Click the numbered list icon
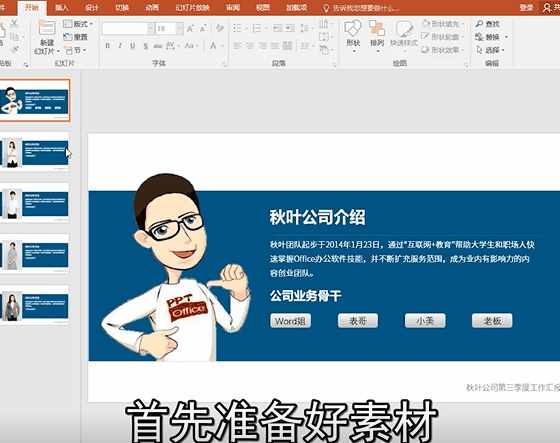560x443 pixels. pos(256,28)
